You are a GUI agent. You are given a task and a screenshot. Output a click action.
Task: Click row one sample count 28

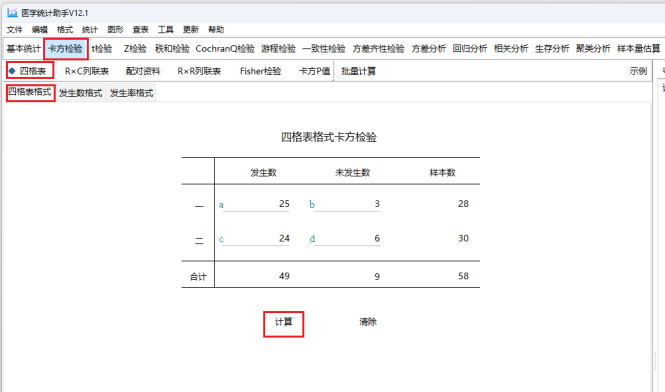[x=463, y=204]
